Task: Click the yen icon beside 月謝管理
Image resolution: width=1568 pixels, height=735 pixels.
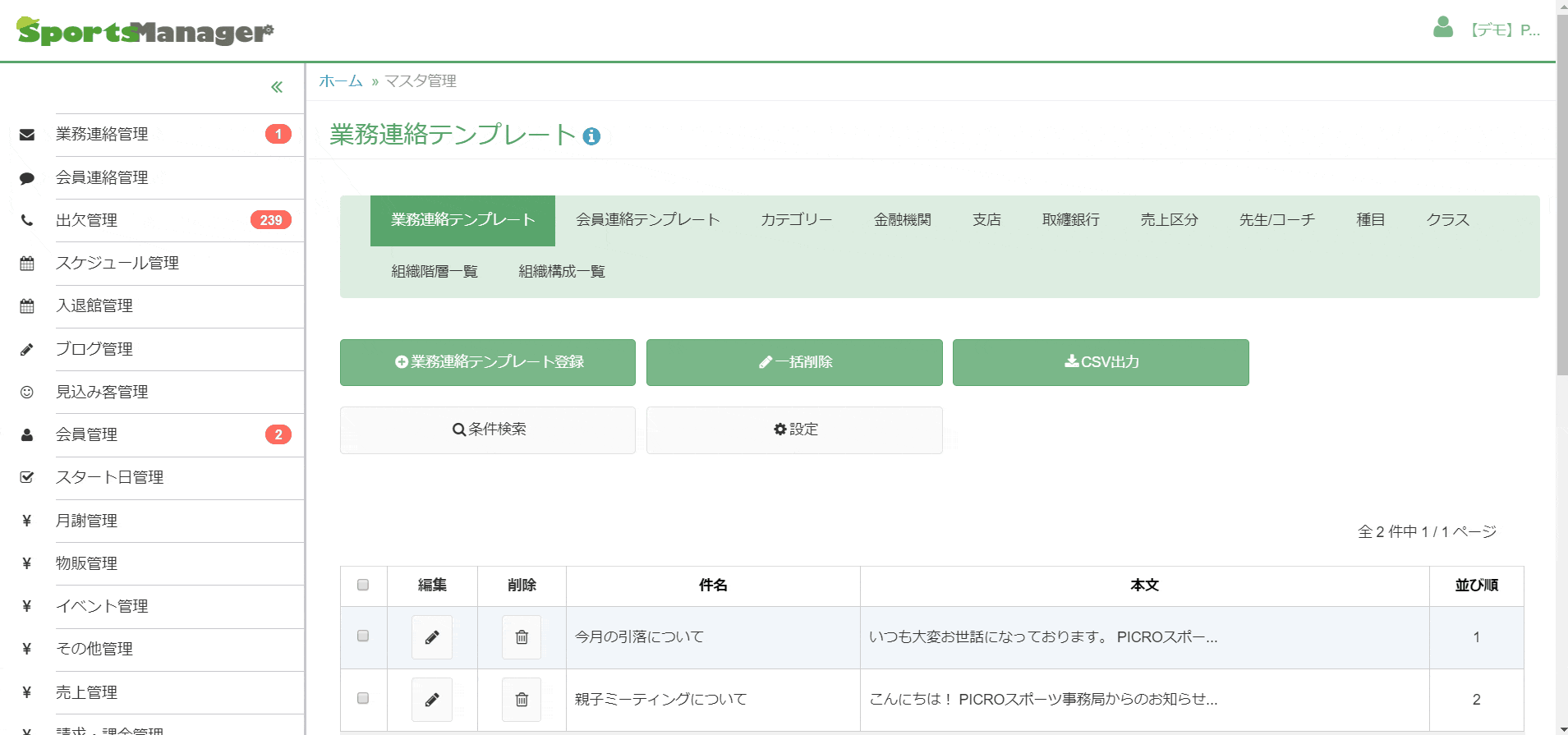Action: point(27,521)
